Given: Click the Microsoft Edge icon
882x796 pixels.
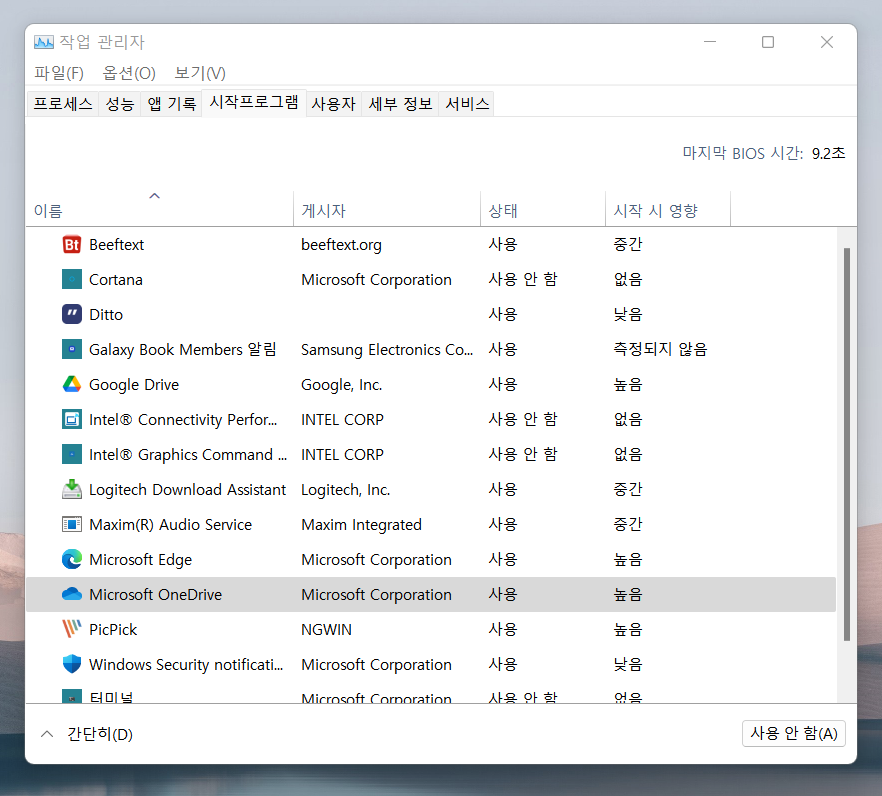Looking at the screenshot, I should click(x=71, y=559).
